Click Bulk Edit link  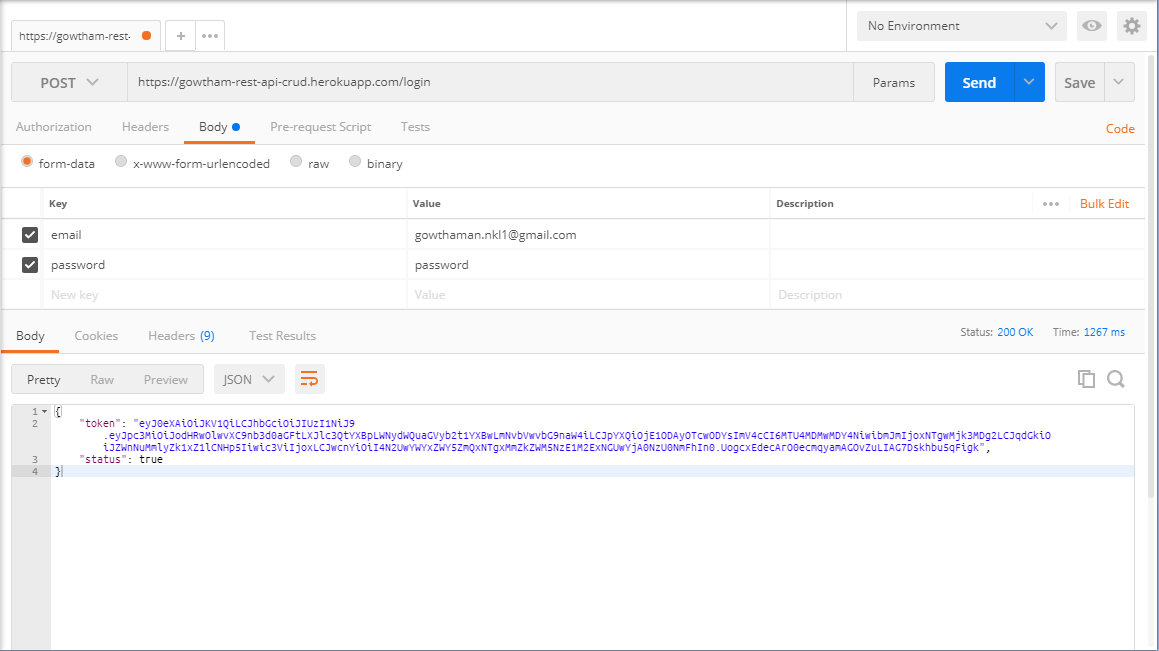click(x=1104, y=204)
